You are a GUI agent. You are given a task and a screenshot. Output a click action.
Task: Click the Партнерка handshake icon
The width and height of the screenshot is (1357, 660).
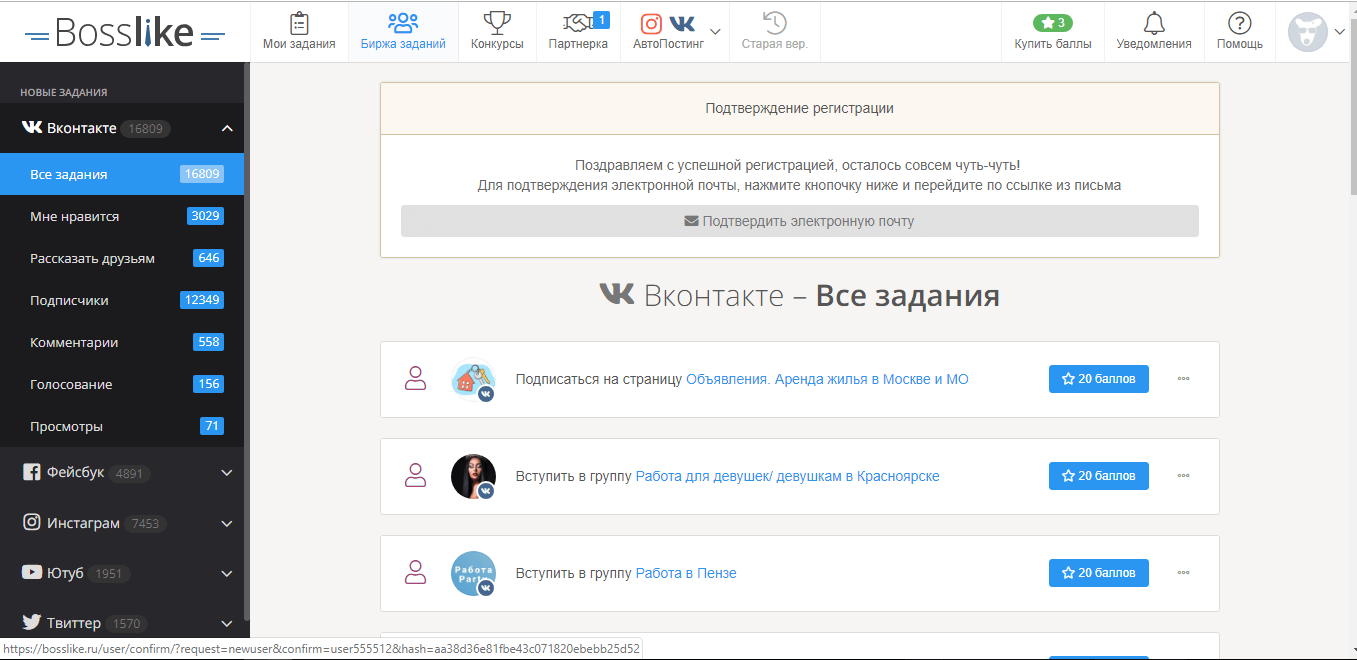click(x=578, y=23)
